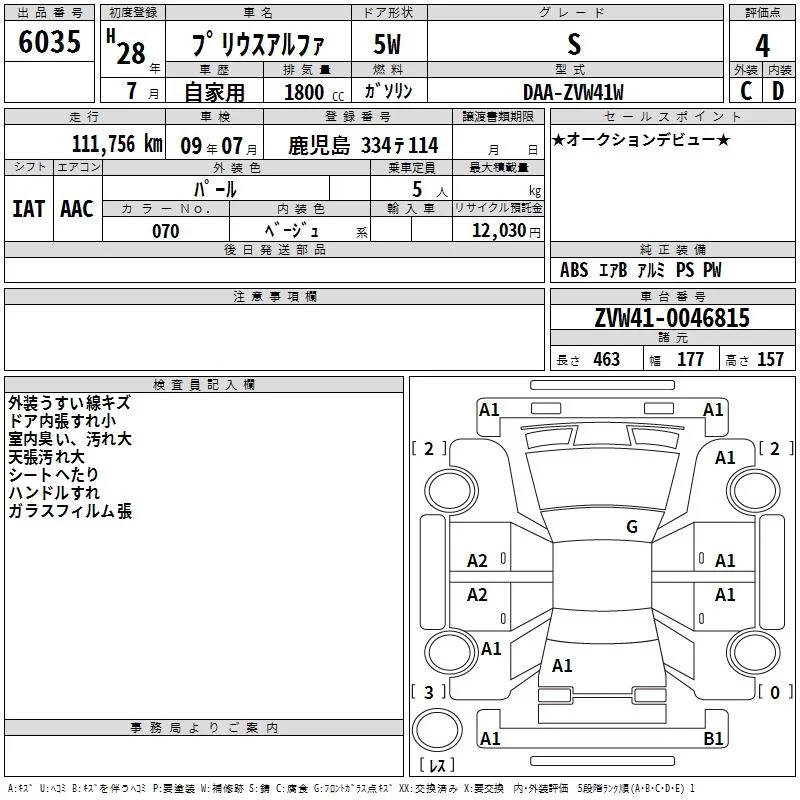Select inspector note "ハンドルすれ"

point(54,493)
